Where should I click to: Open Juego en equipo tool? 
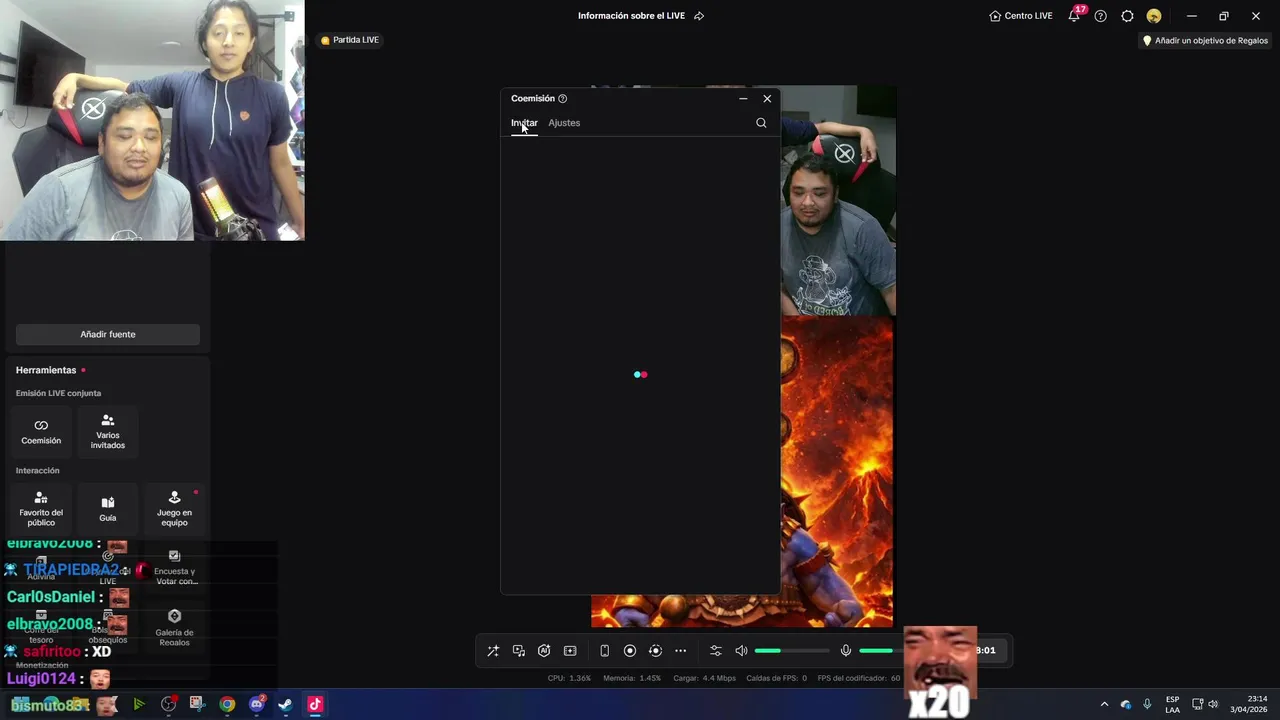pos(174,508)
